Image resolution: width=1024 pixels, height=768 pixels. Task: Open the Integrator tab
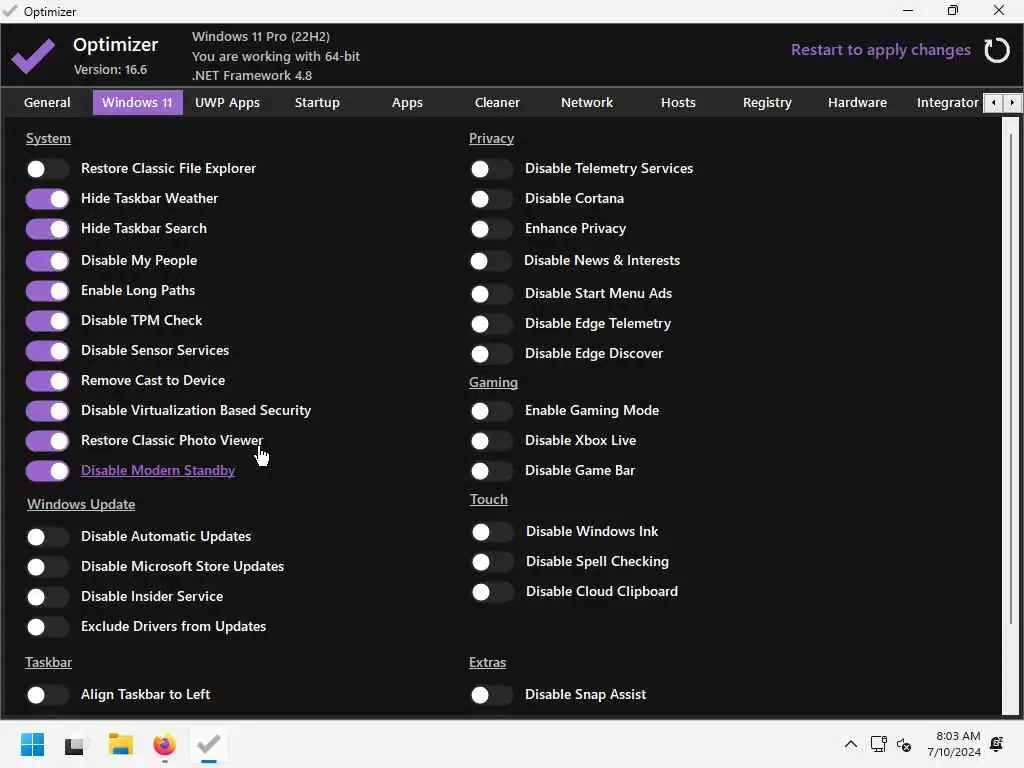(x=947, y=103)
